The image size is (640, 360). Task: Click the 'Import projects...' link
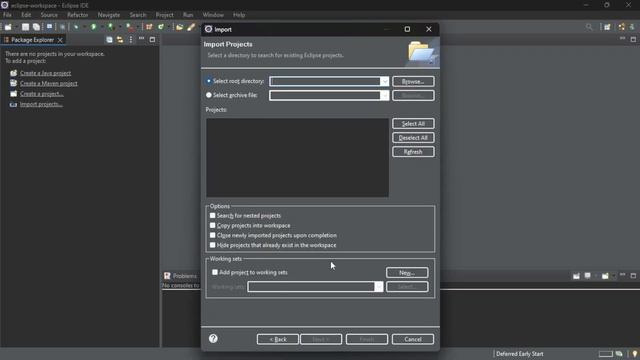tap(41, 104)
